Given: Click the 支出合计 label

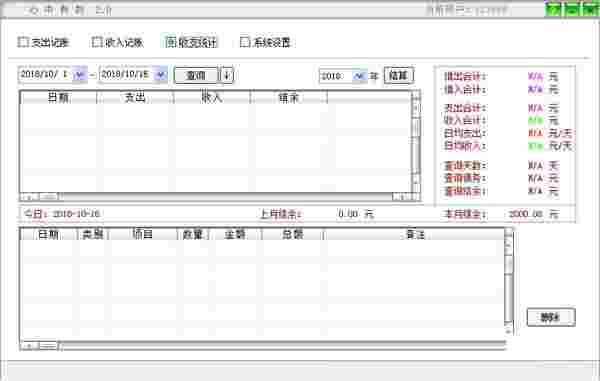Looking at the screenshot, I should tap(465, 108).
